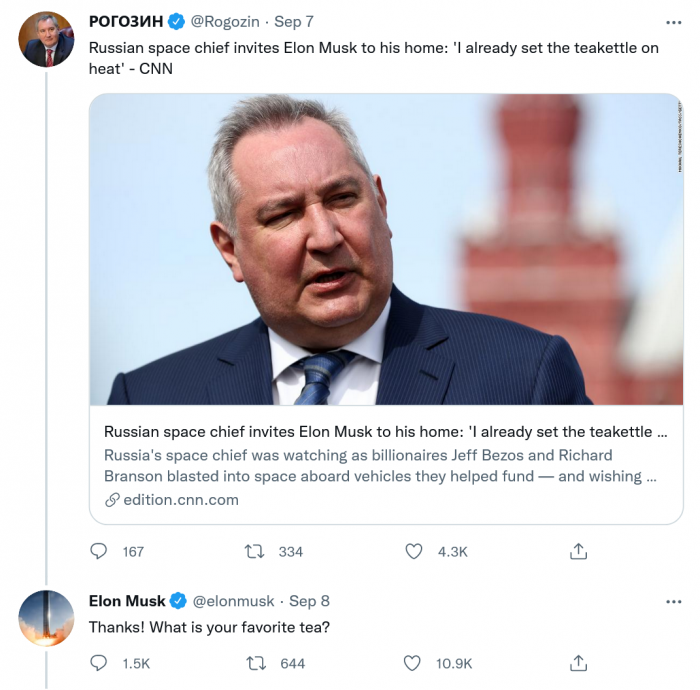Open Elon Musk's rocket profile avatar
Screen dimensions: 700x690
point(47,618)
